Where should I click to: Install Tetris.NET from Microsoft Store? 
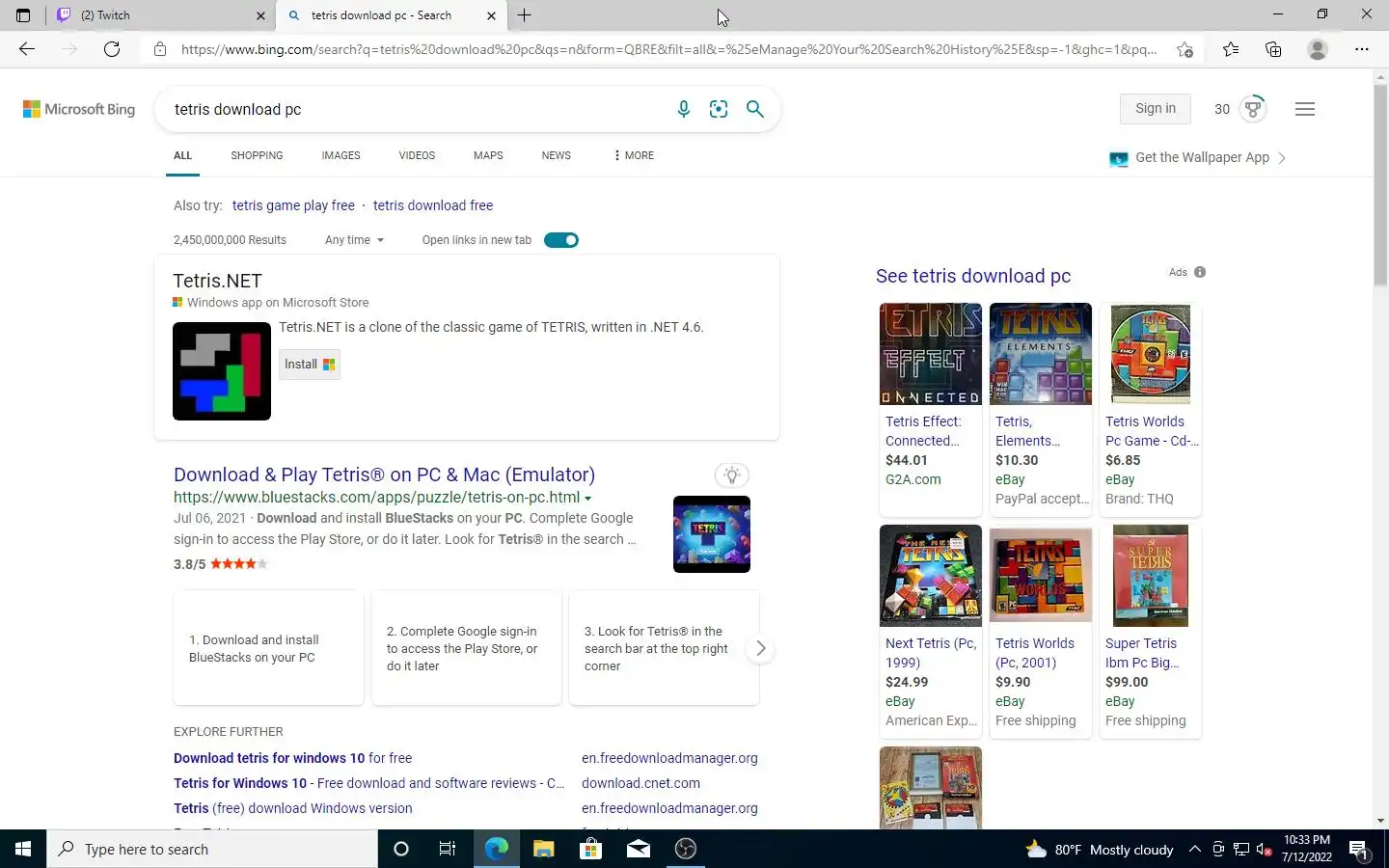coord(310,365)
